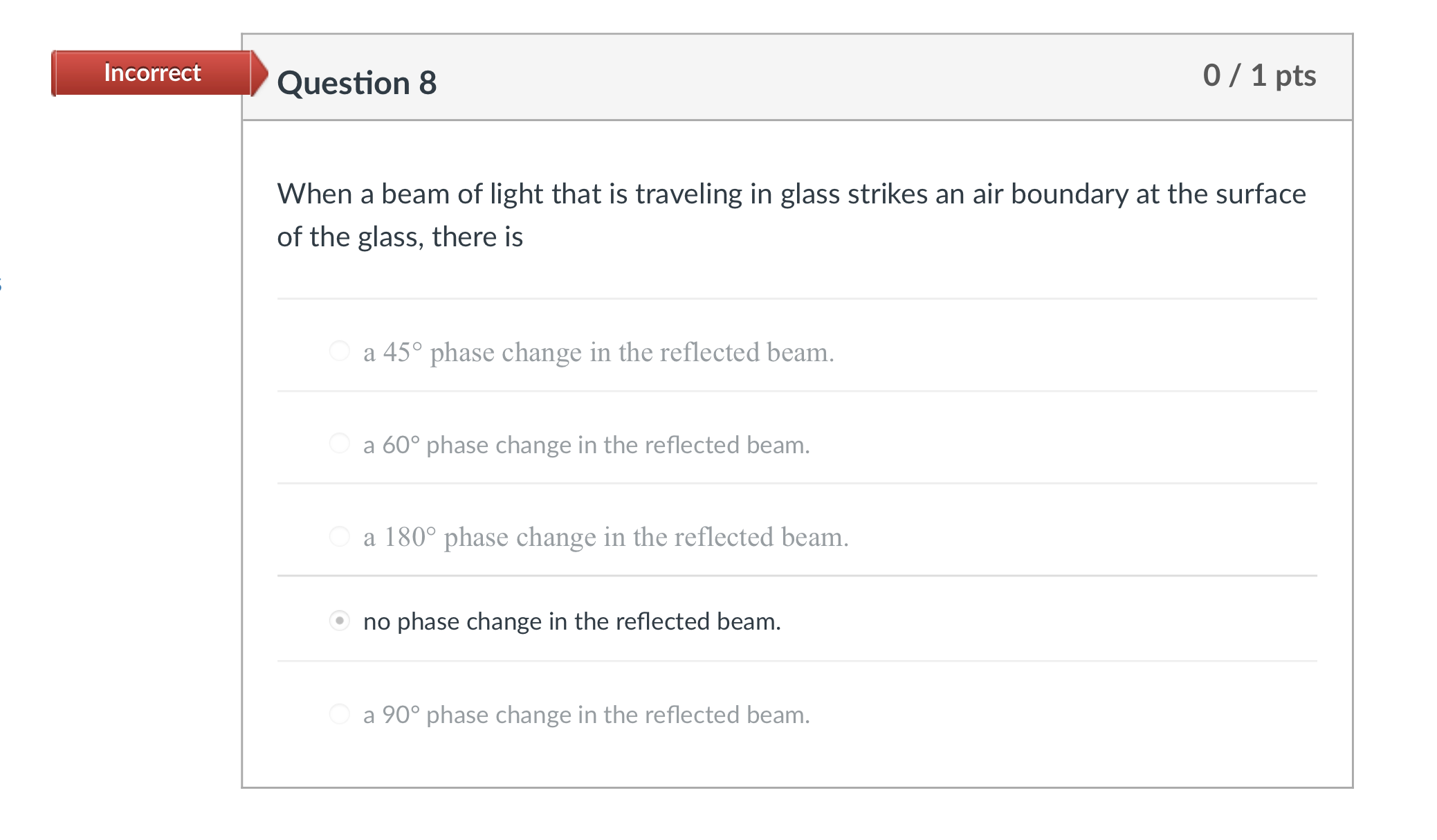Viewport: 1437px width, 840px height.
Task: Click answer text 'a 60° phase change'
Action: click(586, 445)
